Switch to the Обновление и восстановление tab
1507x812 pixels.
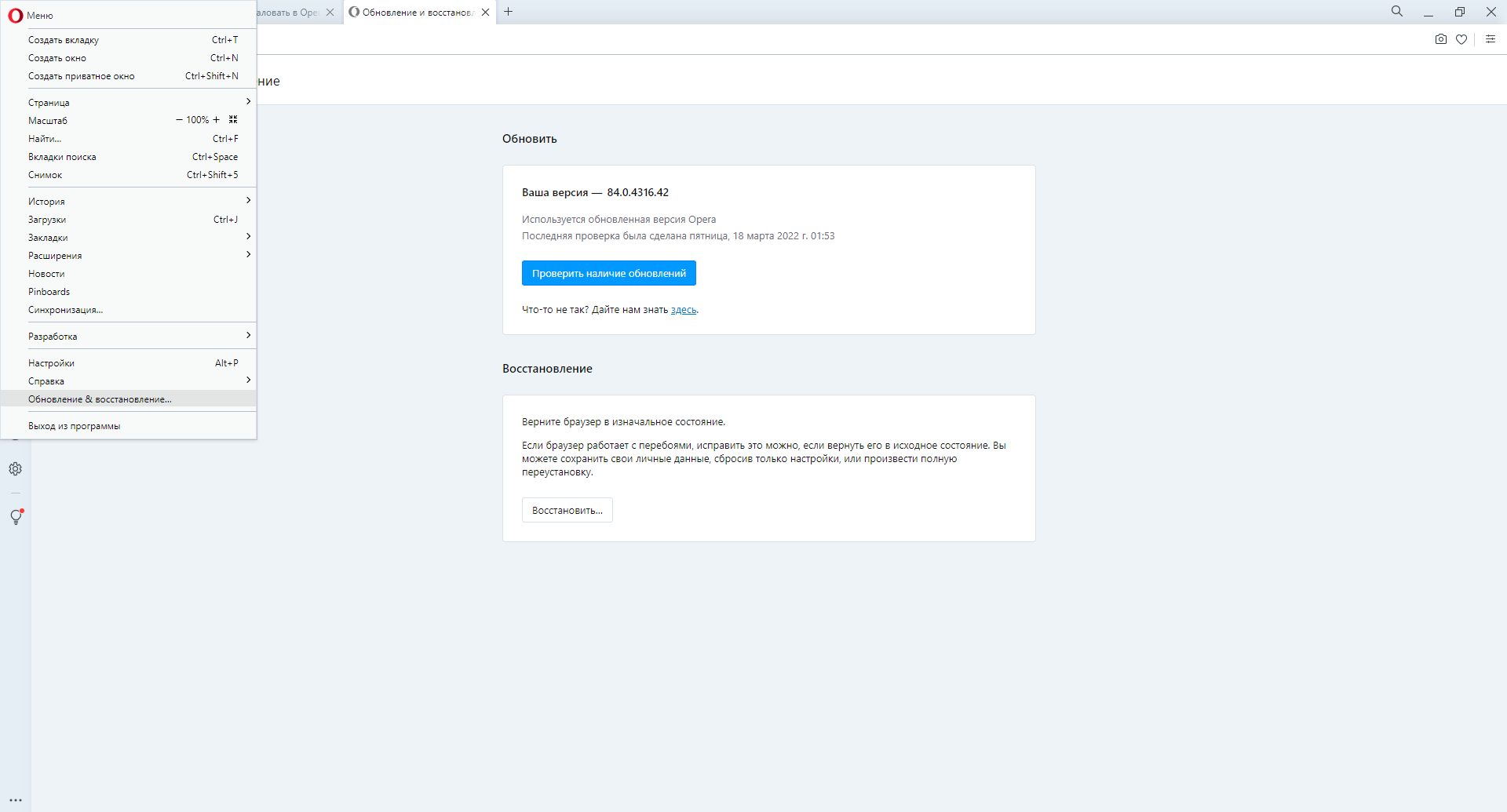click(x=420, y=12)
